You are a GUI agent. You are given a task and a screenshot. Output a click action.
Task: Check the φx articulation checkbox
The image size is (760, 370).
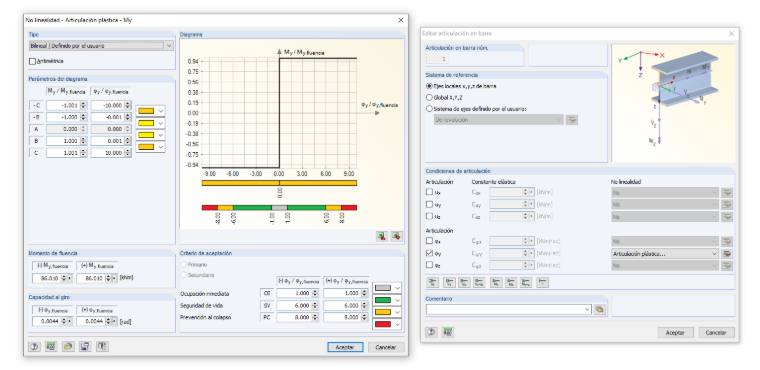(429, 241)
